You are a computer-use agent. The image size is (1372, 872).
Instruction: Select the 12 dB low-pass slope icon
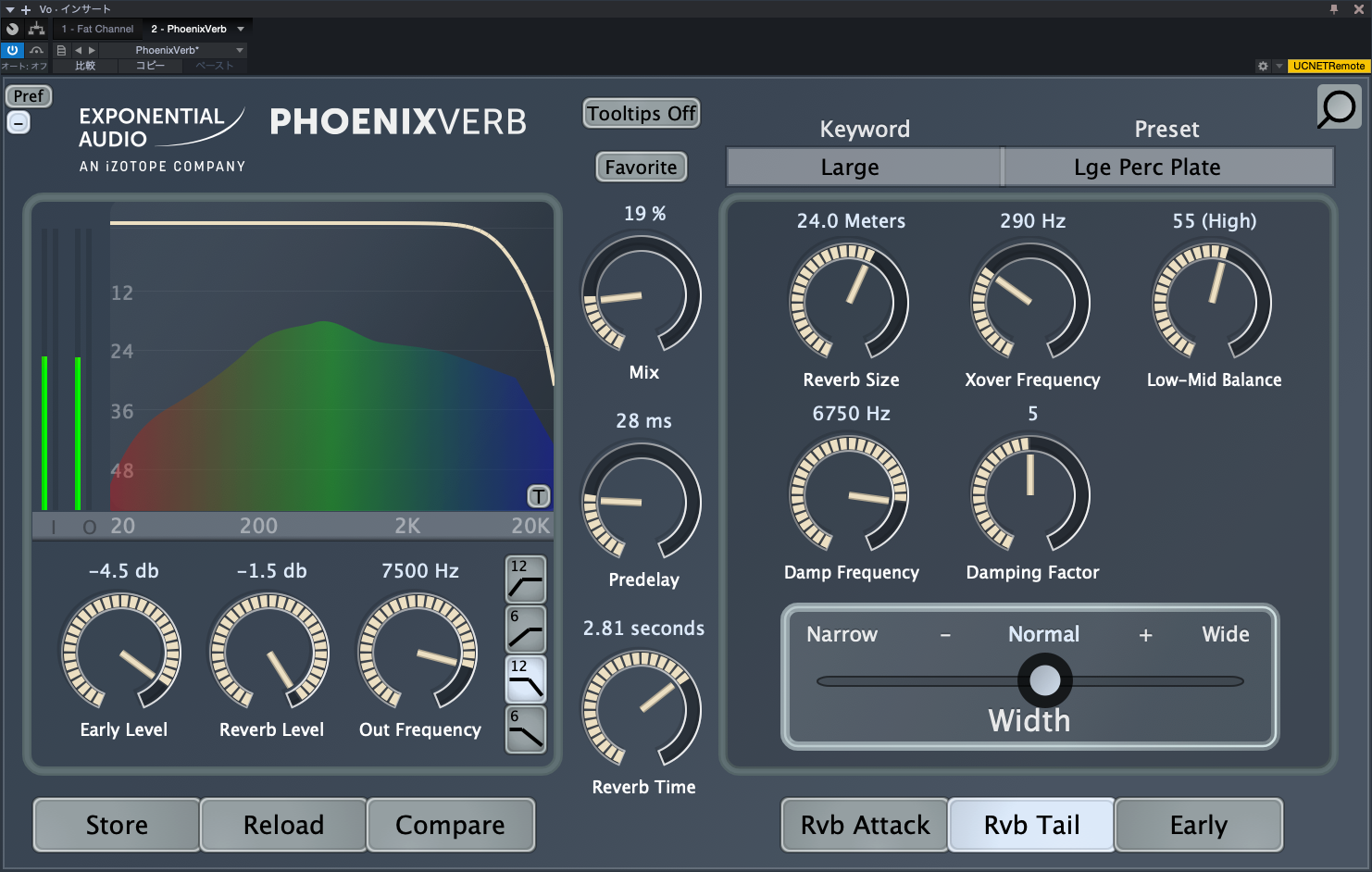tap(525, 679)
